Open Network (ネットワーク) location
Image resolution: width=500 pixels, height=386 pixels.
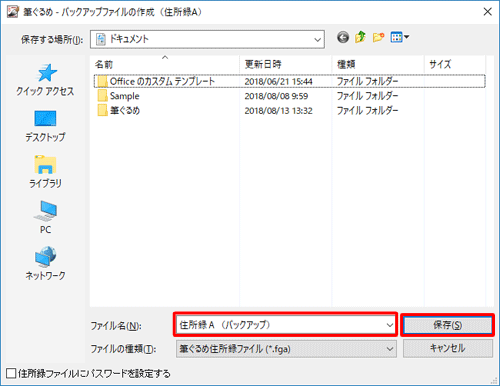click(x=45, y=263)
